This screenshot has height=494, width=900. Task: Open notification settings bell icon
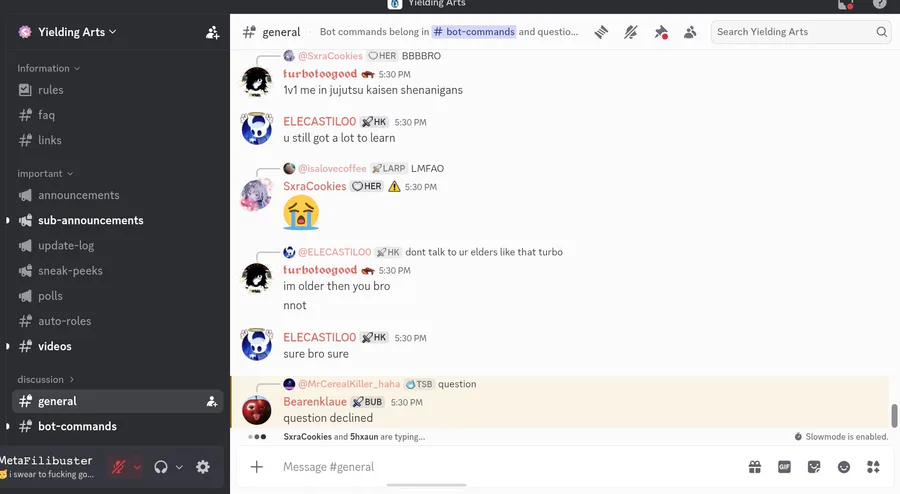tap(631, 32)
